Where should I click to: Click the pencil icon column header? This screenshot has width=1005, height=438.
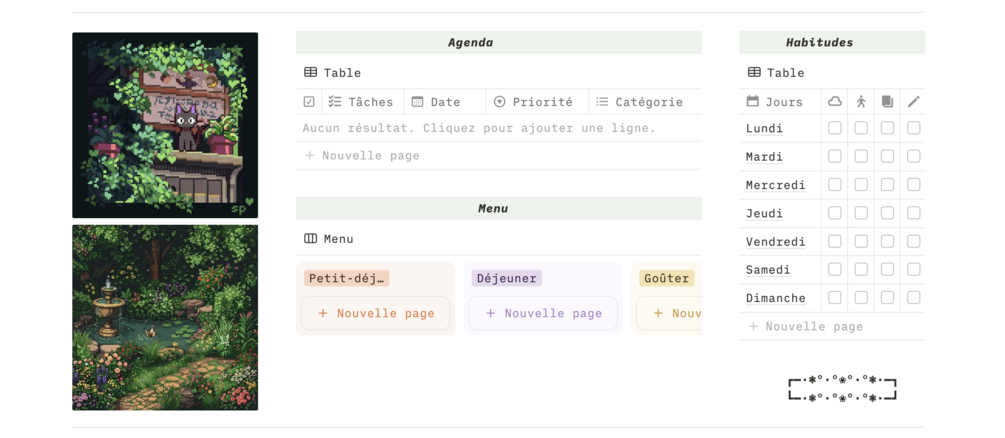click(x=913, y=101)
